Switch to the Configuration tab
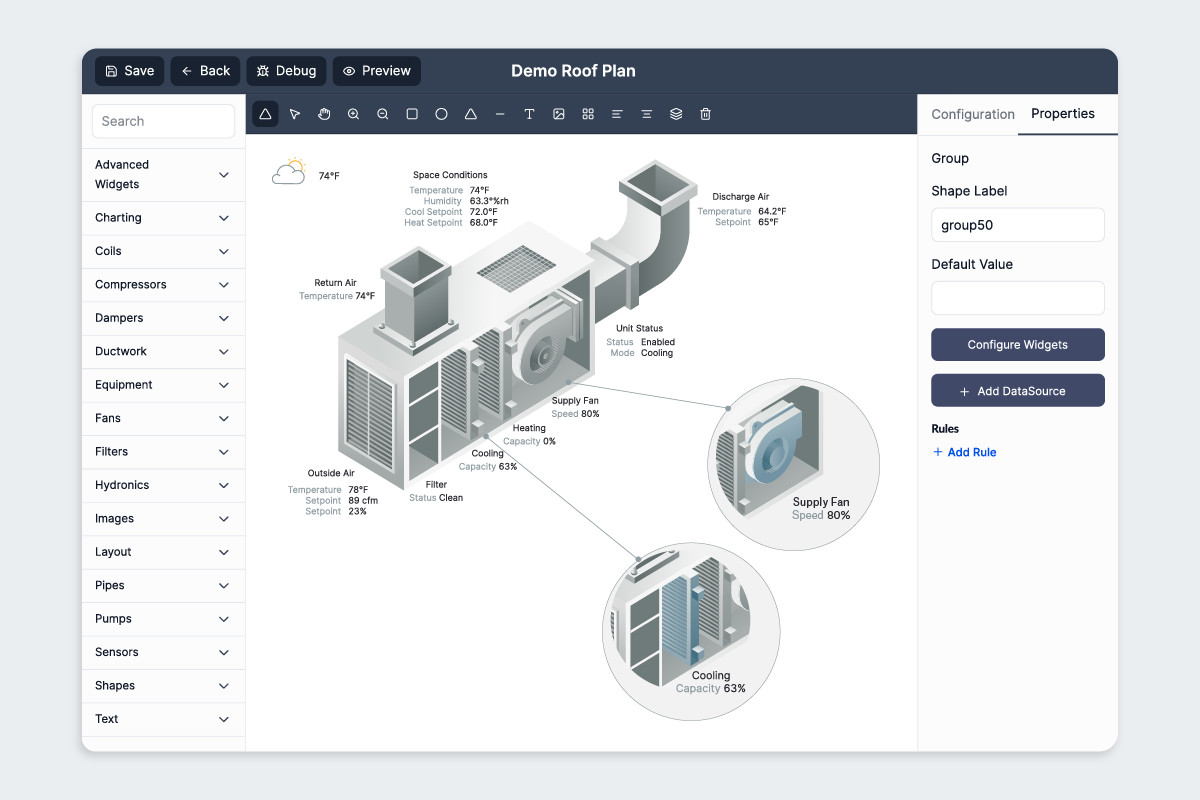Screen dimensions: 1200x800 (x=973, y=114)
